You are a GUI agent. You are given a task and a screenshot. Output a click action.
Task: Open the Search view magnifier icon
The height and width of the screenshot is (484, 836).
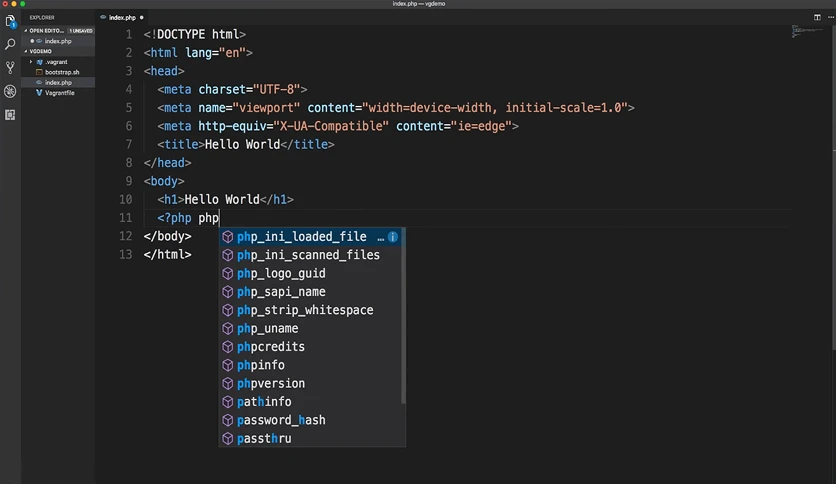pyautogui.click(x=10, y=44)
